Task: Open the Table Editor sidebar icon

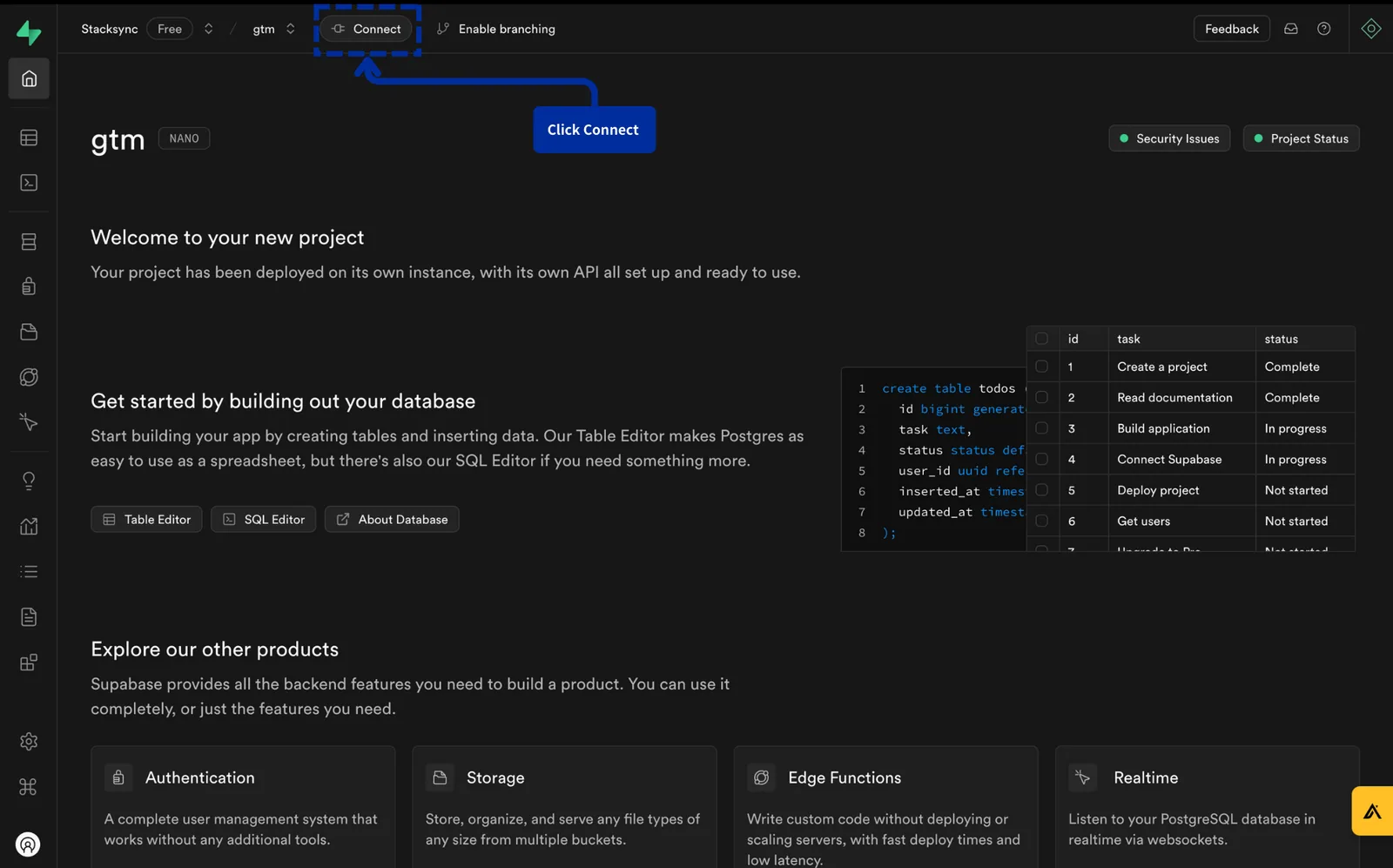Action: coord(29,138)
